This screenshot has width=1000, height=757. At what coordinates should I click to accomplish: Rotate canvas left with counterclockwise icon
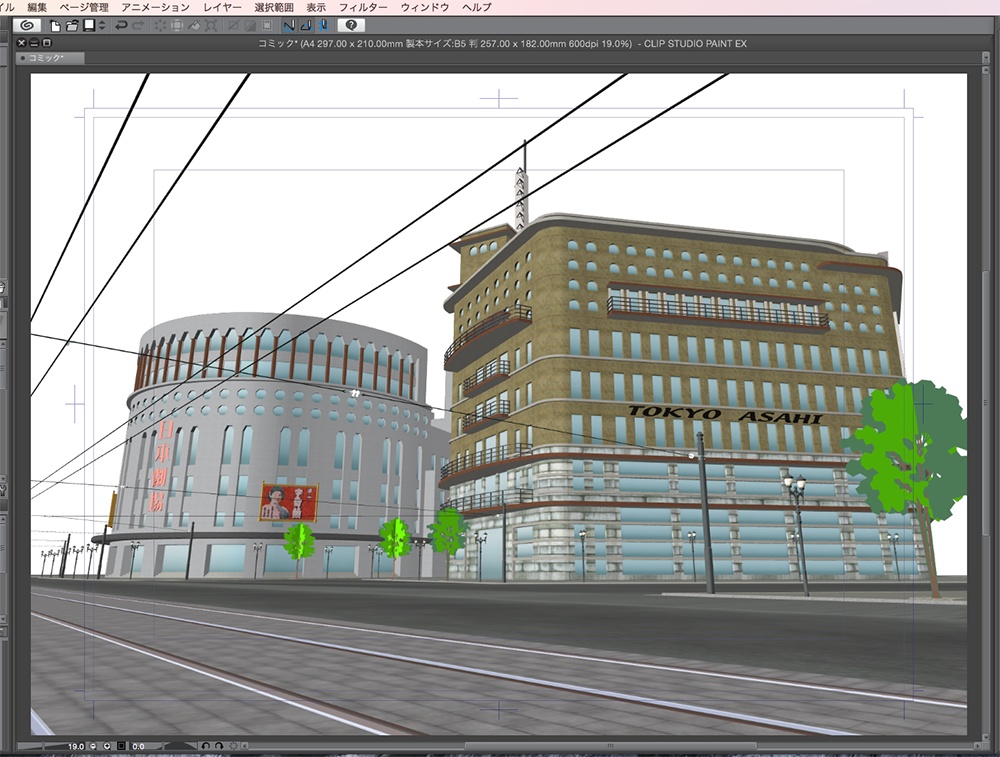point(205,746)
